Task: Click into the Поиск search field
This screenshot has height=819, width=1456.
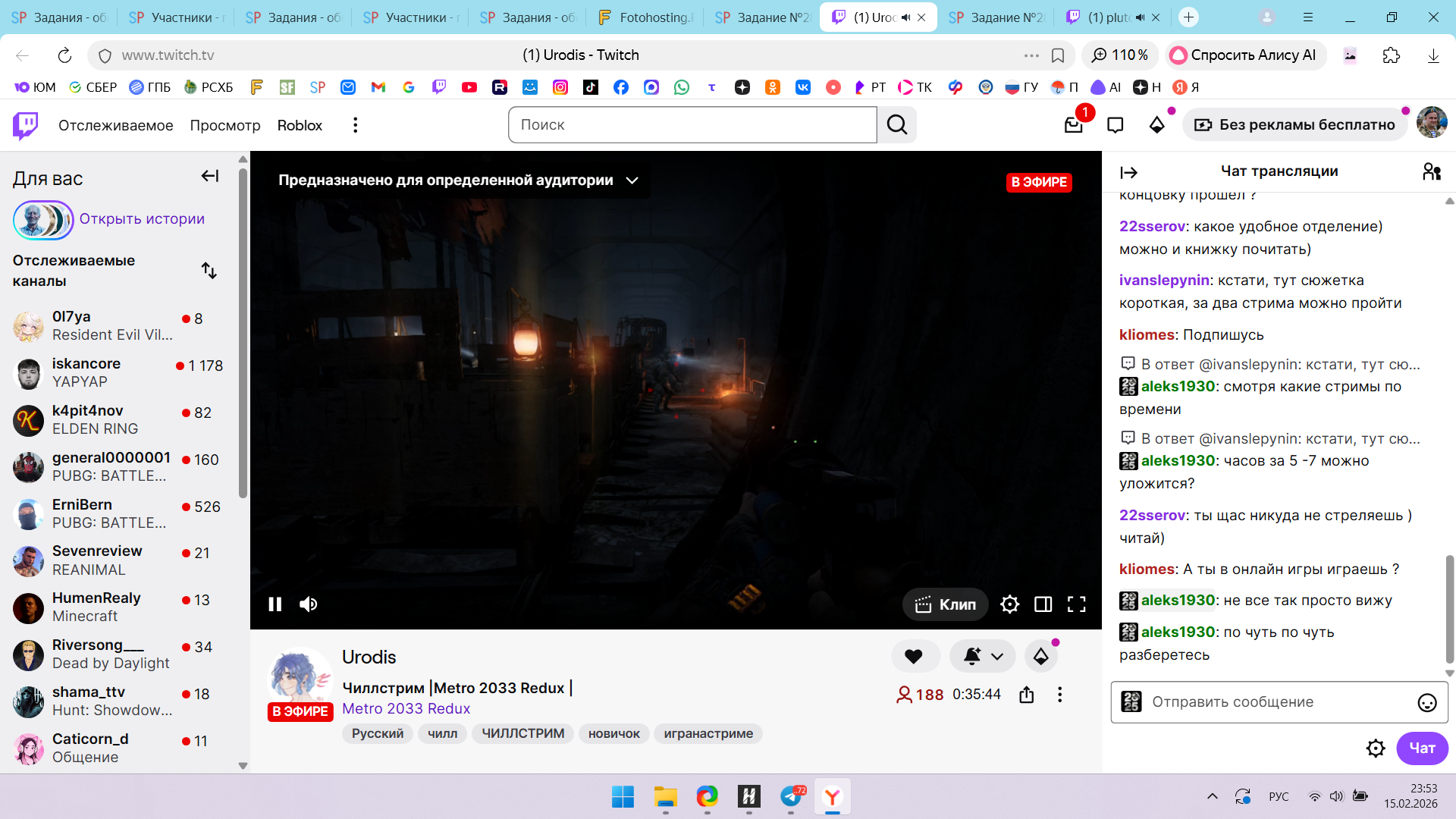Action: pos(692,125)
